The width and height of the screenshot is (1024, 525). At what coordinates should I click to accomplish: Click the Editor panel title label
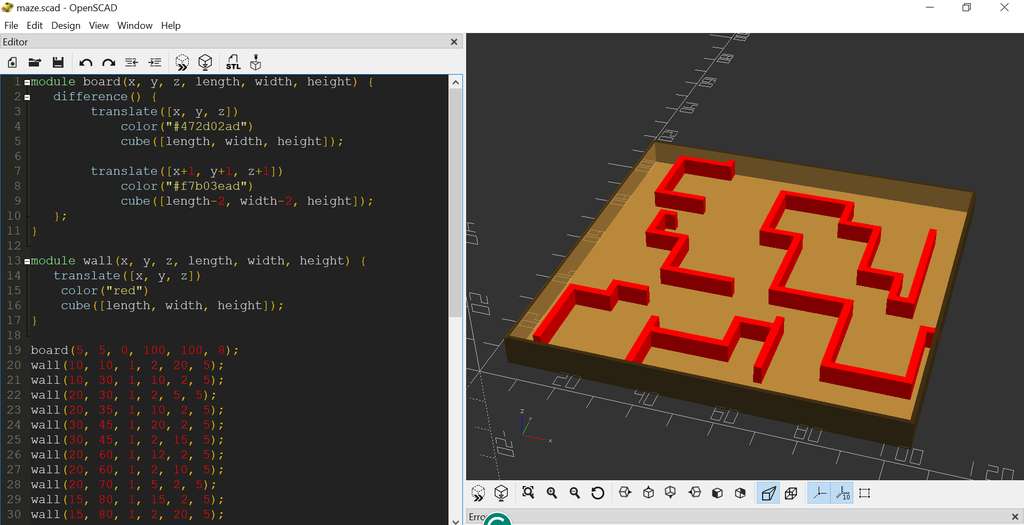(x=15, y=42)
